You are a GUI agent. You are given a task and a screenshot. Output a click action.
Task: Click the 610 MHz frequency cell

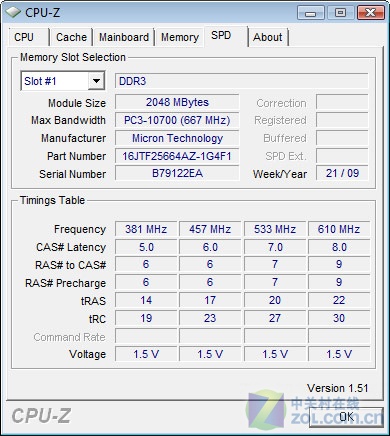339,229
